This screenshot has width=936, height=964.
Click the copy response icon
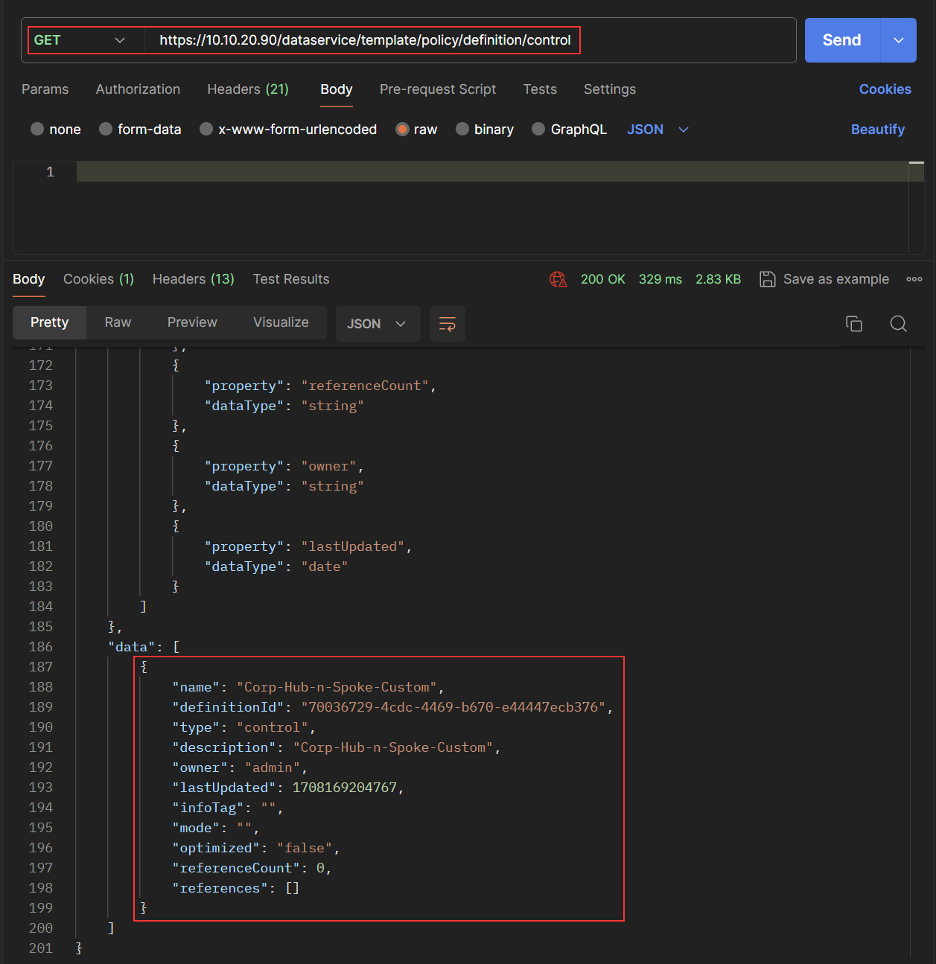[854, 323]
